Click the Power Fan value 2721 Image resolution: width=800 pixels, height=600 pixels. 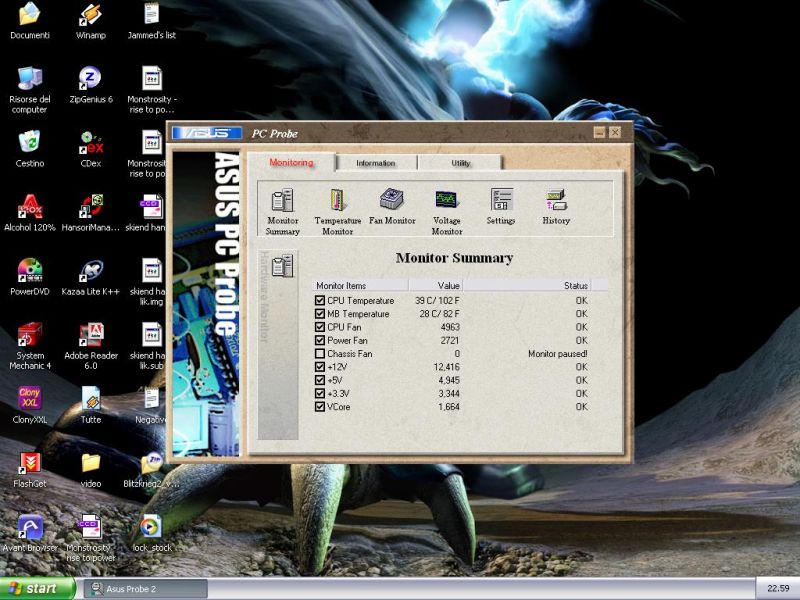pyautogui.click(x=450, y=340)
